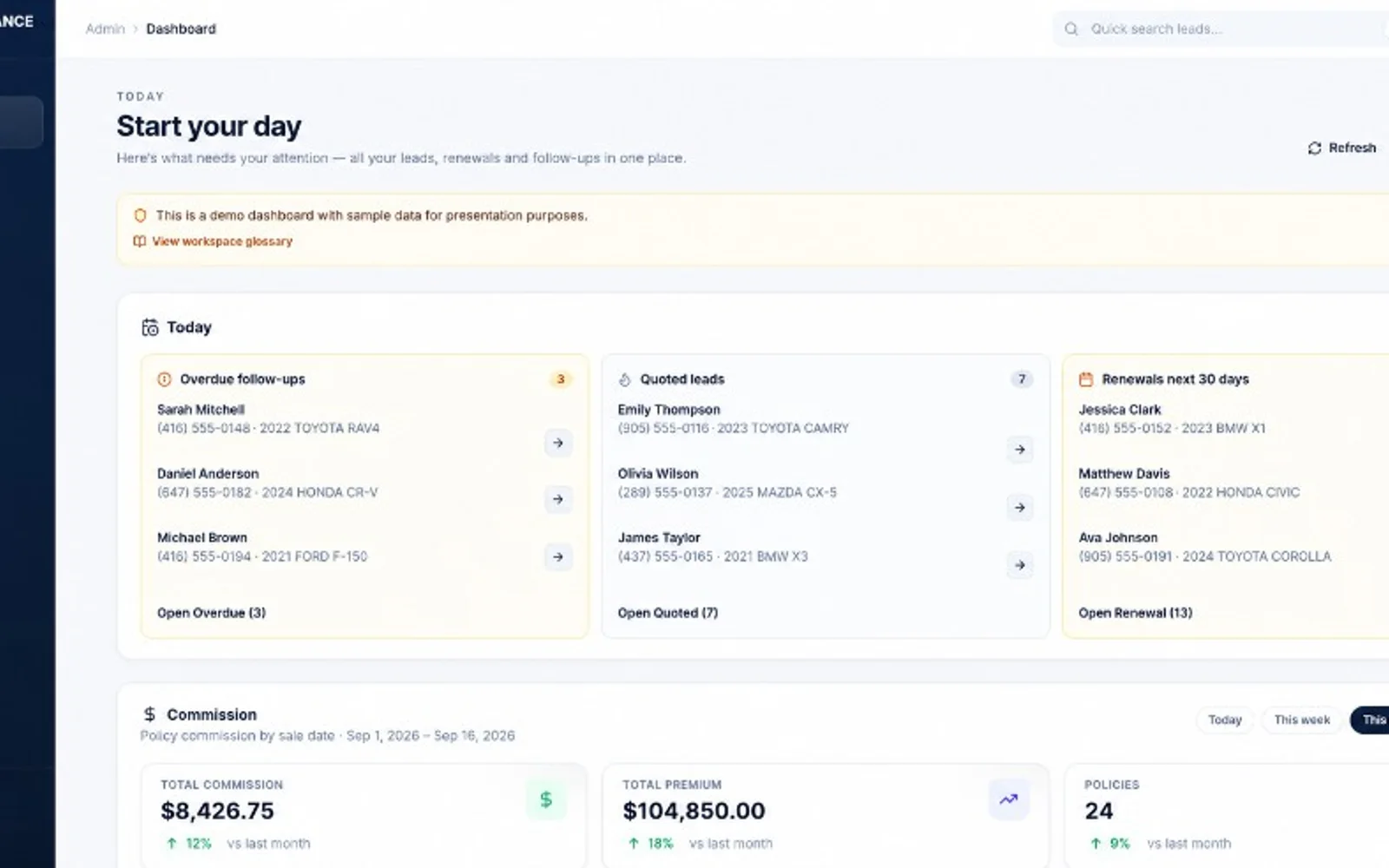Click the Today section calendar icon
Image resolution: width=1389 pixels, height=868 pixels.
coord(150,327)
